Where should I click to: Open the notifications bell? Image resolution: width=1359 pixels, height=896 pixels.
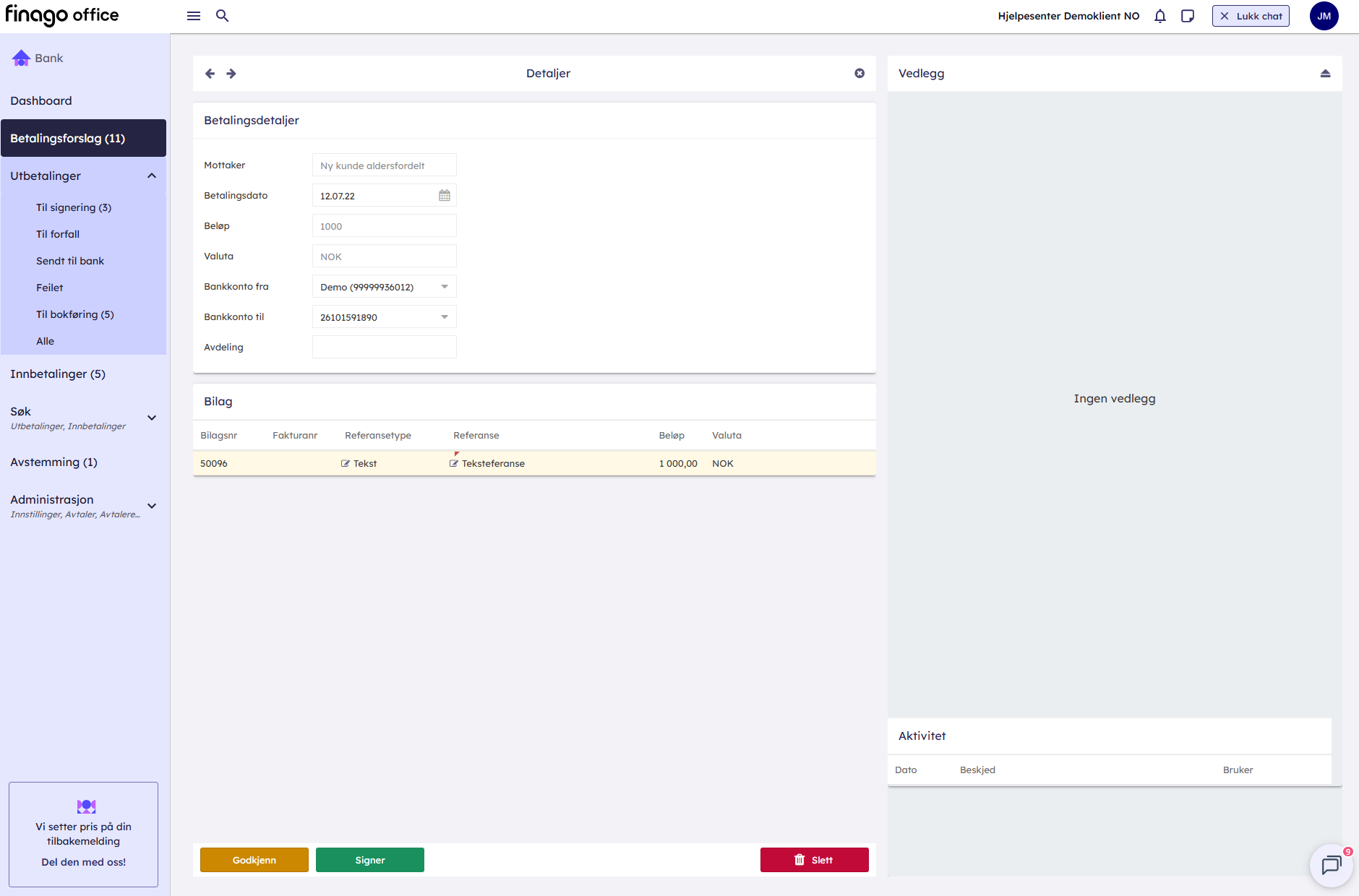tap(1160, 16)
